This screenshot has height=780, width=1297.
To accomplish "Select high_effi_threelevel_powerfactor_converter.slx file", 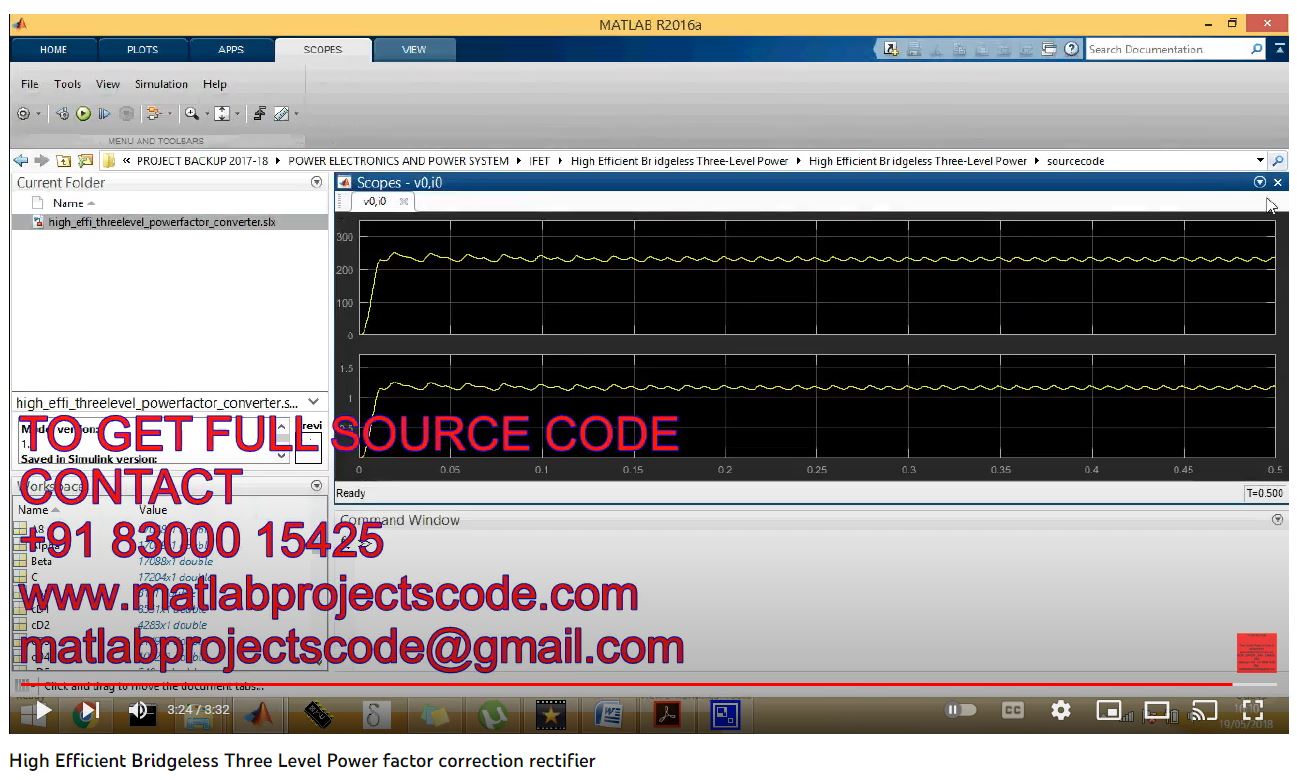I will 161,222.
